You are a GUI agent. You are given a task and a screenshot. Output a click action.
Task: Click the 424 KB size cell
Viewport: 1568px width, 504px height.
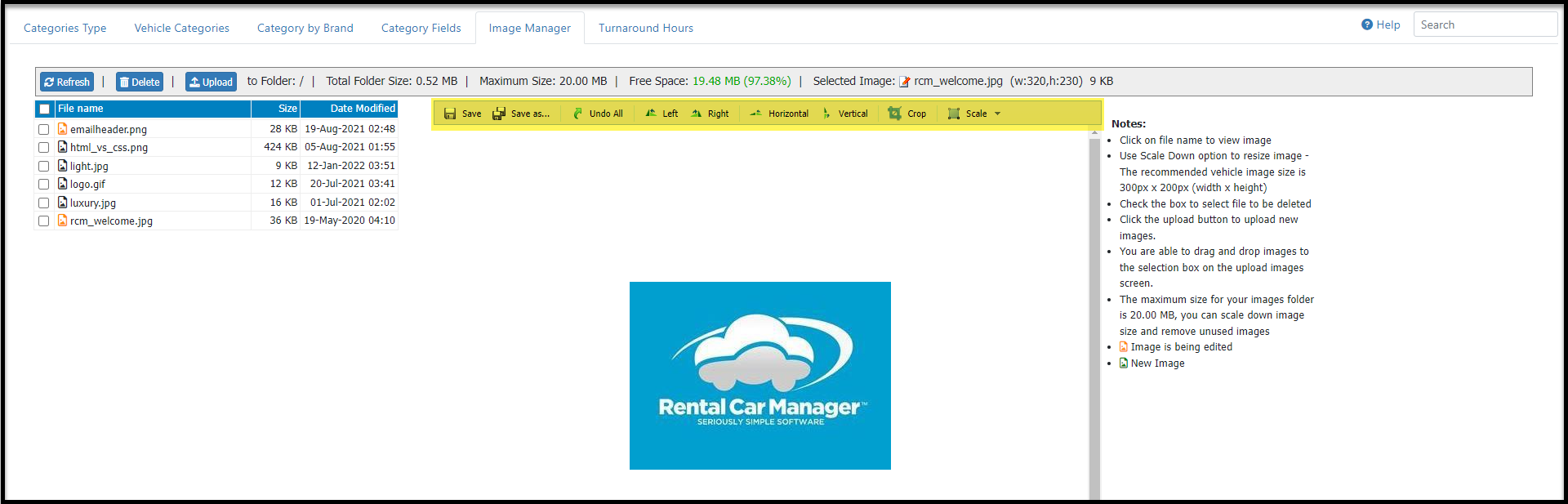pos(280,147)
